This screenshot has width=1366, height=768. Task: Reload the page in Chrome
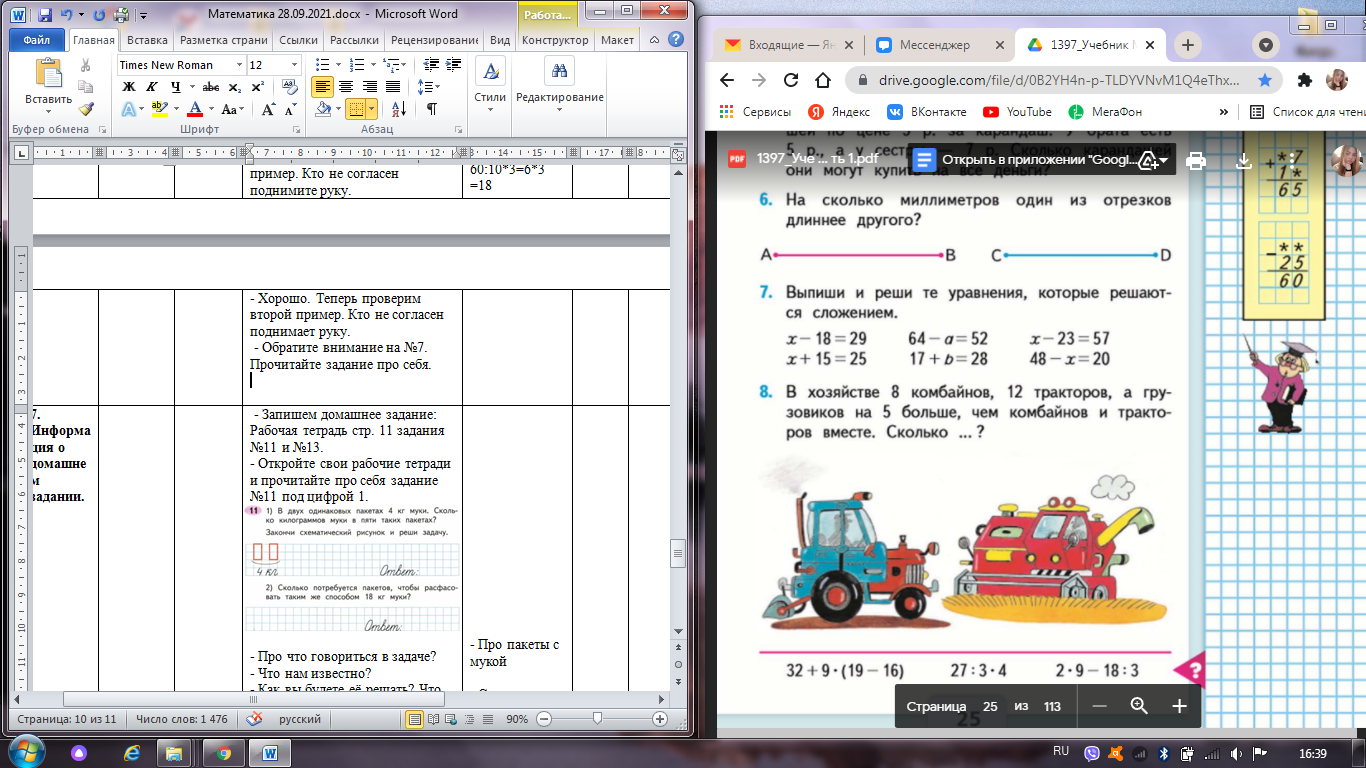coord(790,80)
